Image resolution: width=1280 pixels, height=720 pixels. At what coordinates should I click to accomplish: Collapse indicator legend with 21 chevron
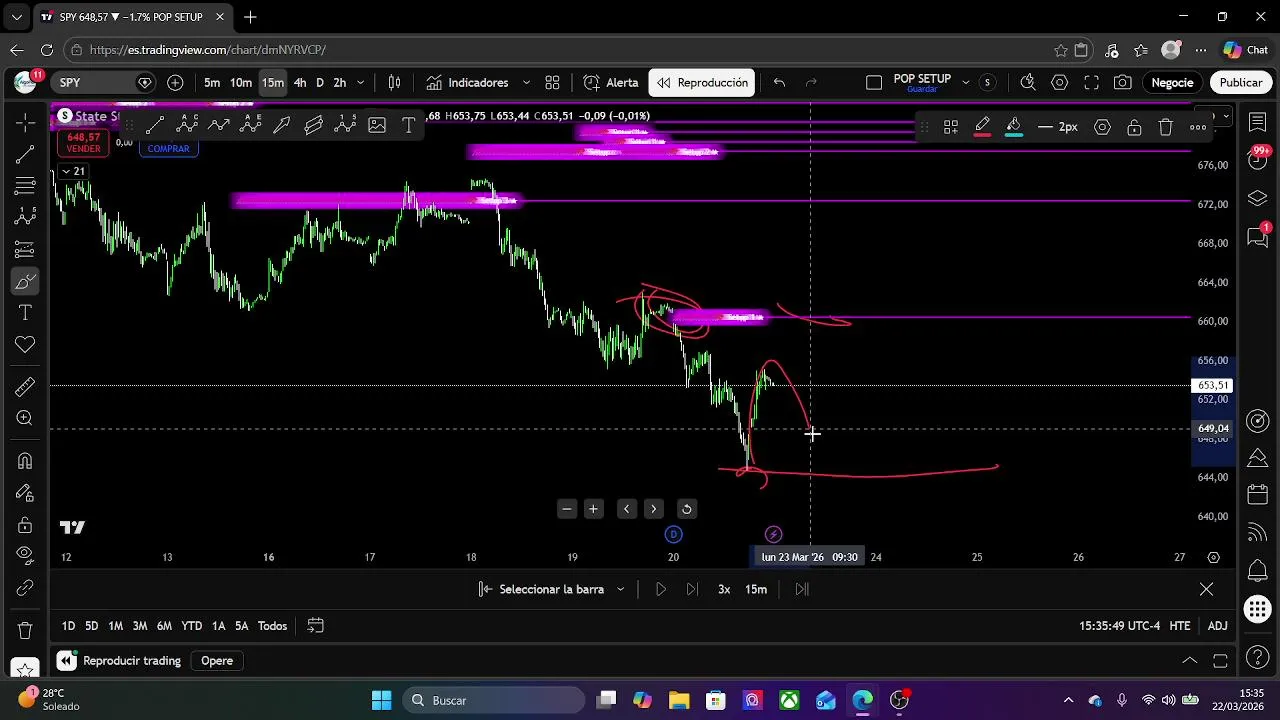[73, 171]
